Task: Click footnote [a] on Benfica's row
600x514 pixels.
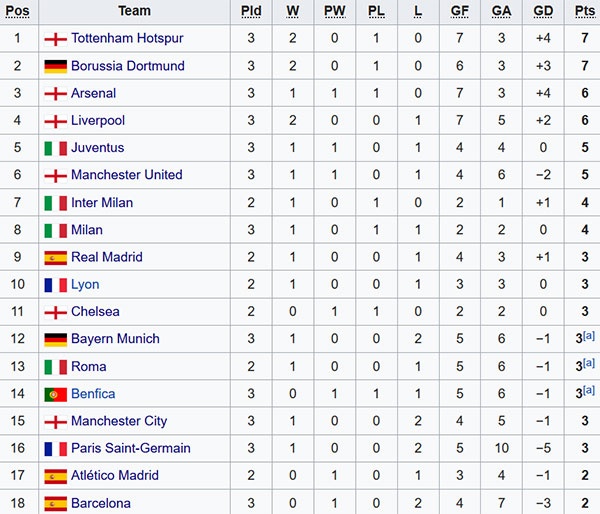Action: (589, 391)
